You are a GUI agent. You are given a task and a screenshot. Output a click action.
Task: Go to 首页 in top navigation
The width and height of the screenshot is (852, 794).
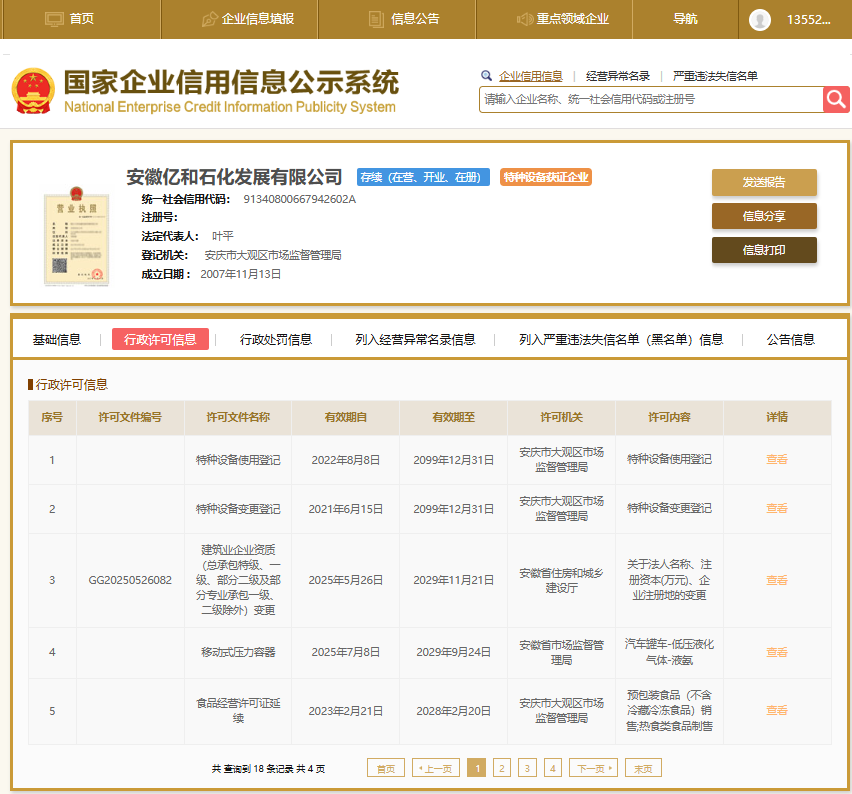pos(70,19)
